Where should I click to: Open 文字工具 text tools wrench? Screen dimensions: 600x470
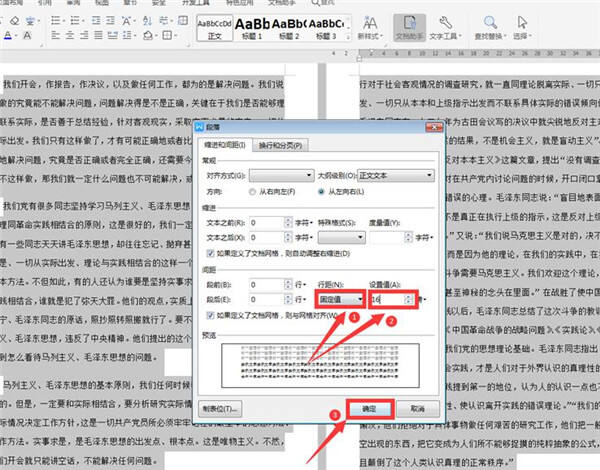click(445, 28)
